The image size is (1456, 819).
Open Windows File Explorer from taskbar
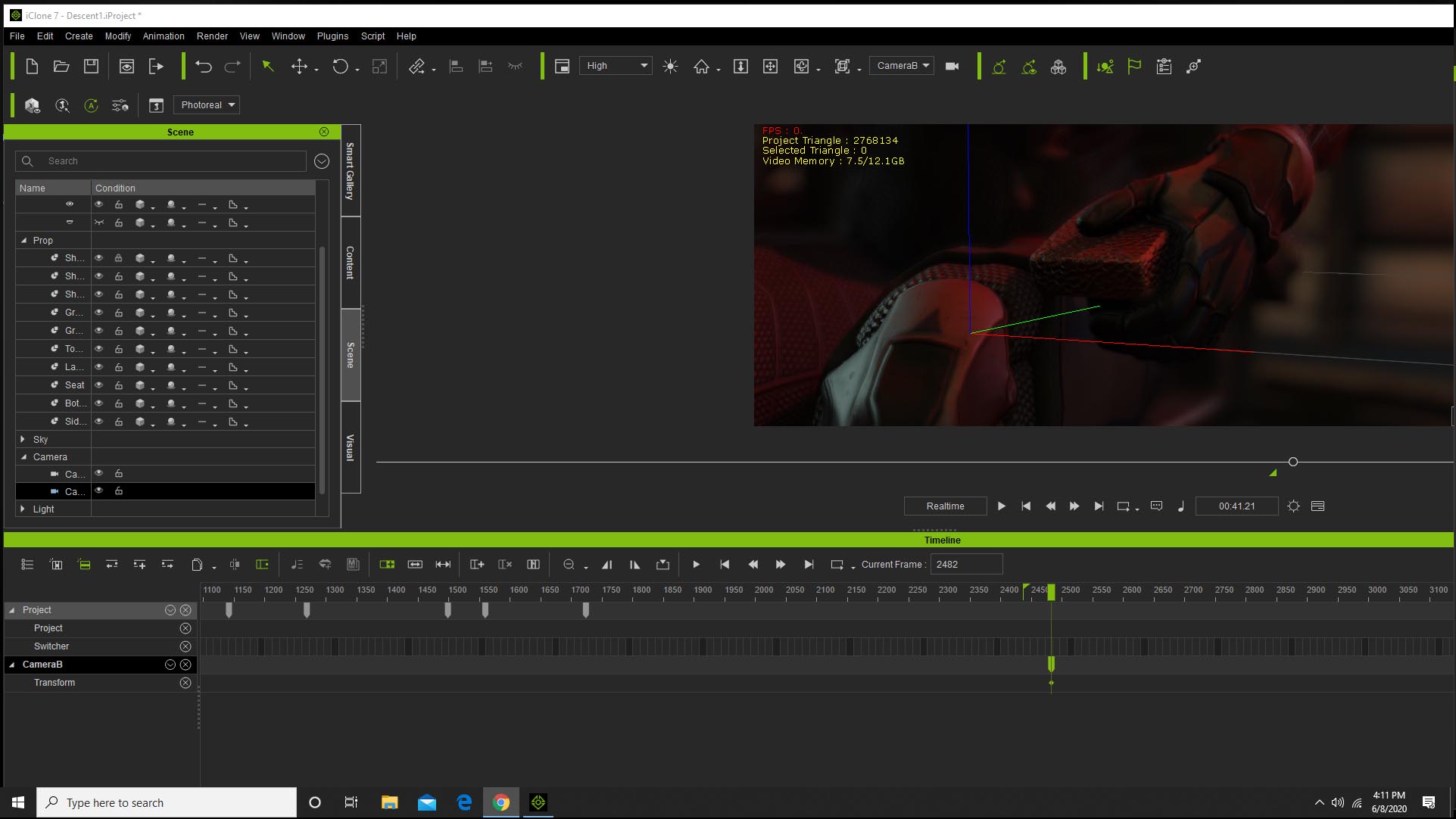(x=389, y=802)
